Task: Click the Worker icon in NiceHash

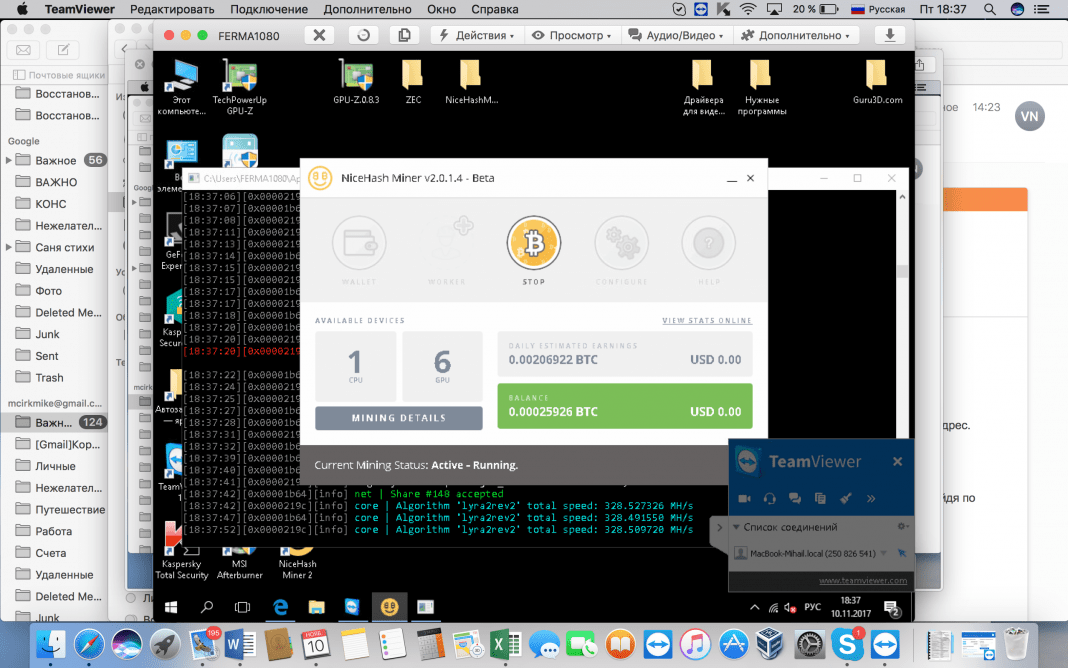Action: (x=445, y=244)
